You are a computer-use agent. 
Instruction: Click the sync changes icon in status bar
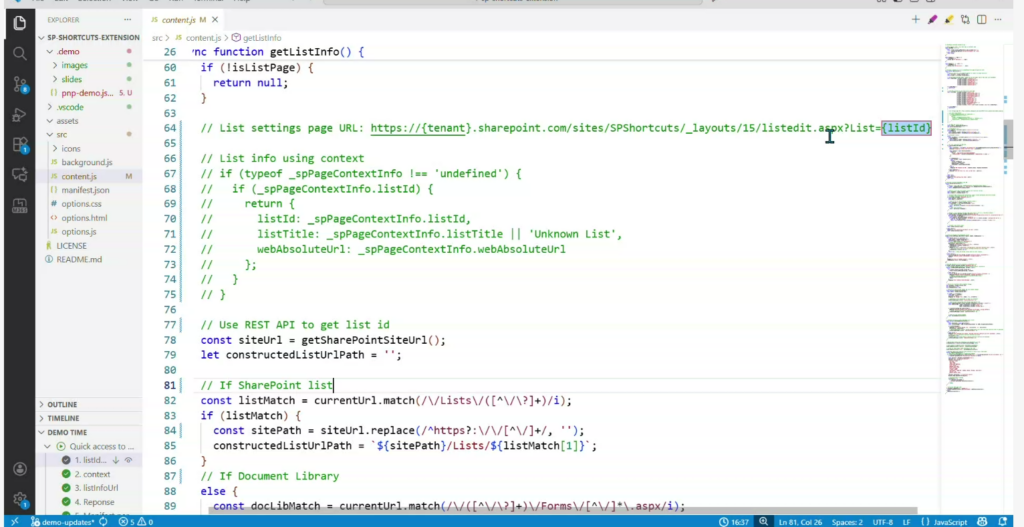(102, 521)
